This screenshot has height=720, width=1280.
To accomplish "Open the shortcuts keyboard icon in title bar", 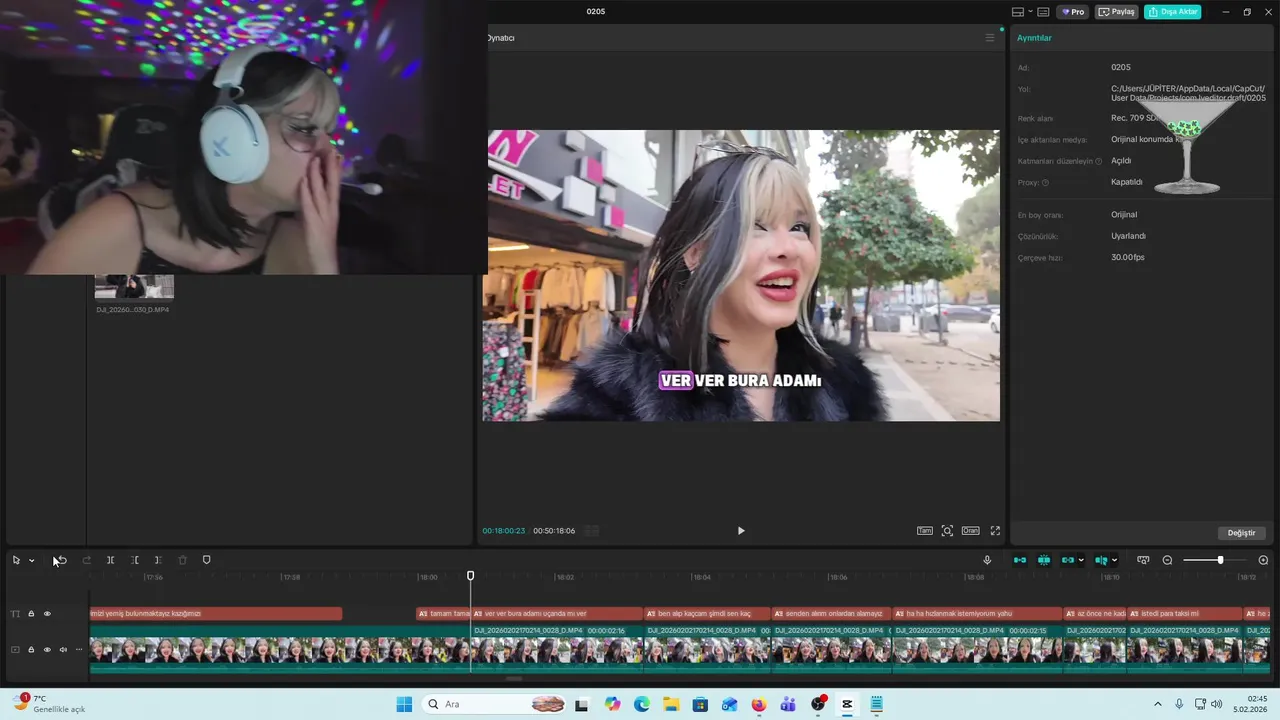I will (1043, 12).
